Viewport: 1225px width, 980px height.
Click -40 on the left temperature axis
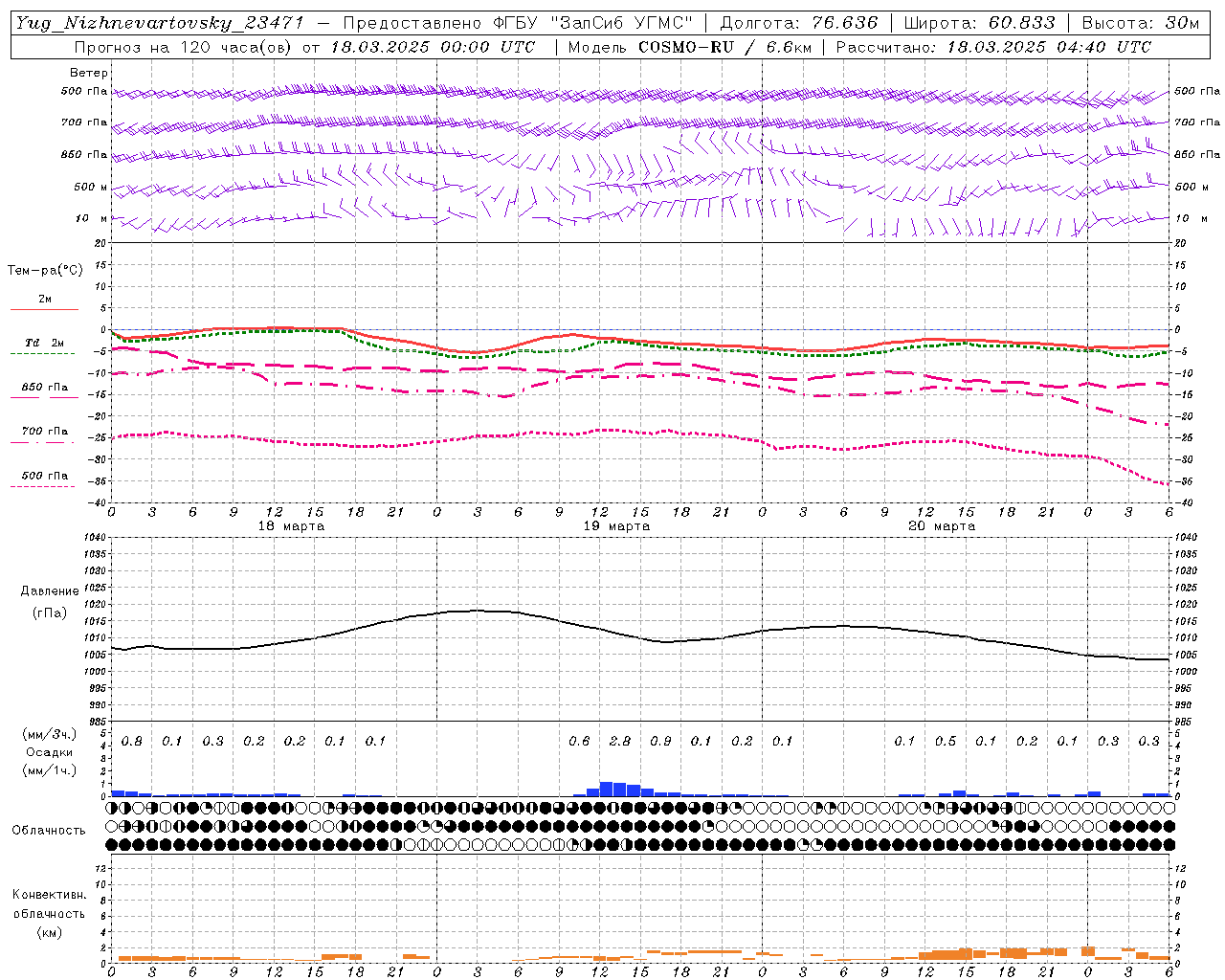[x=98, y=502]
